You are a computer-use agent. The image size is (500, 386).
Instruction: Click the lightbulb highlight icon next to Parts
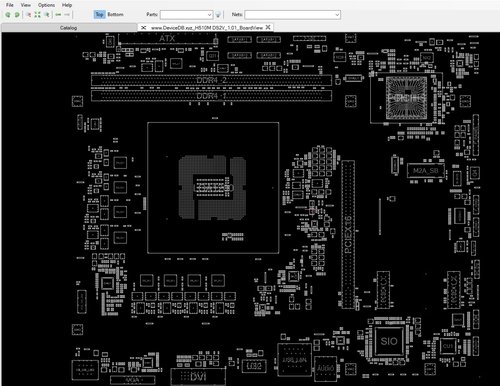click(x=218, y=15)
